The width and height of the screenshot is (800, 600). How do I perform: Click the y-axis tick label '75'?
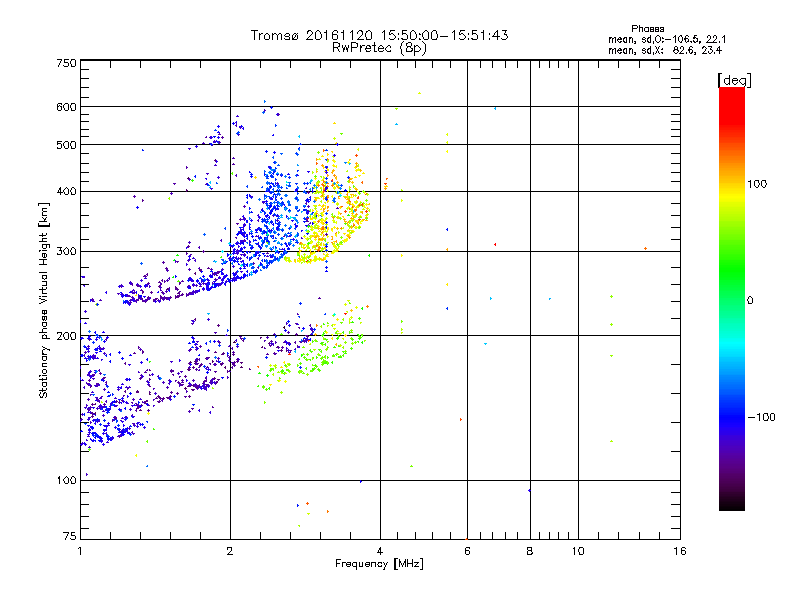point(70,536)
